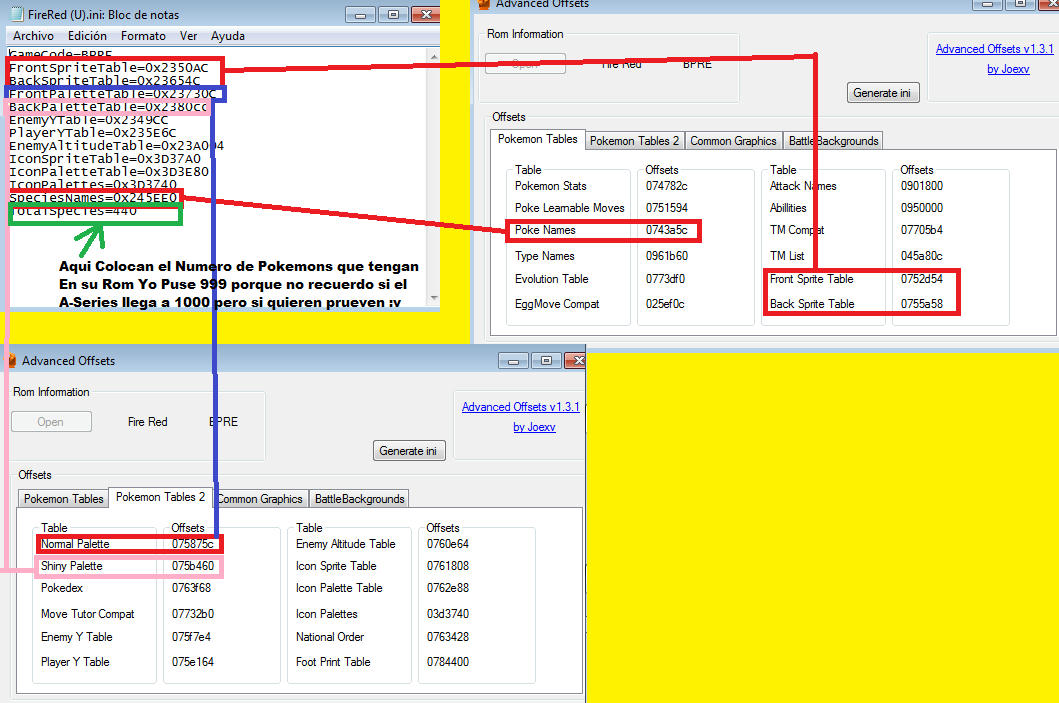
Task: Click the FrontSpriteTable=0x2350AC line in Notepad
Action: coord(109,68)
